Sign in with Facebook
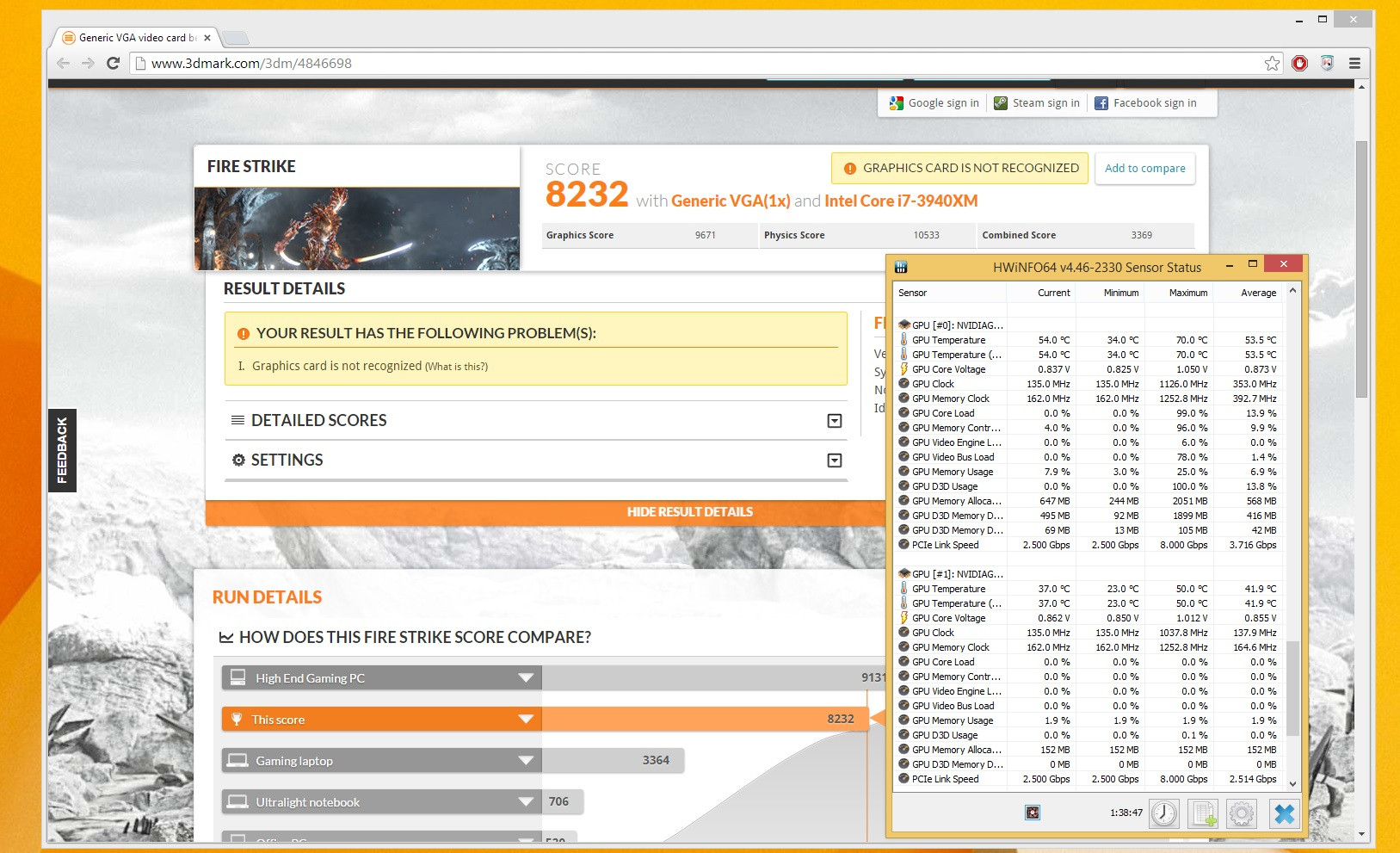The image size is (1400, 853). pyautogui.click(x=1145, y=103)
